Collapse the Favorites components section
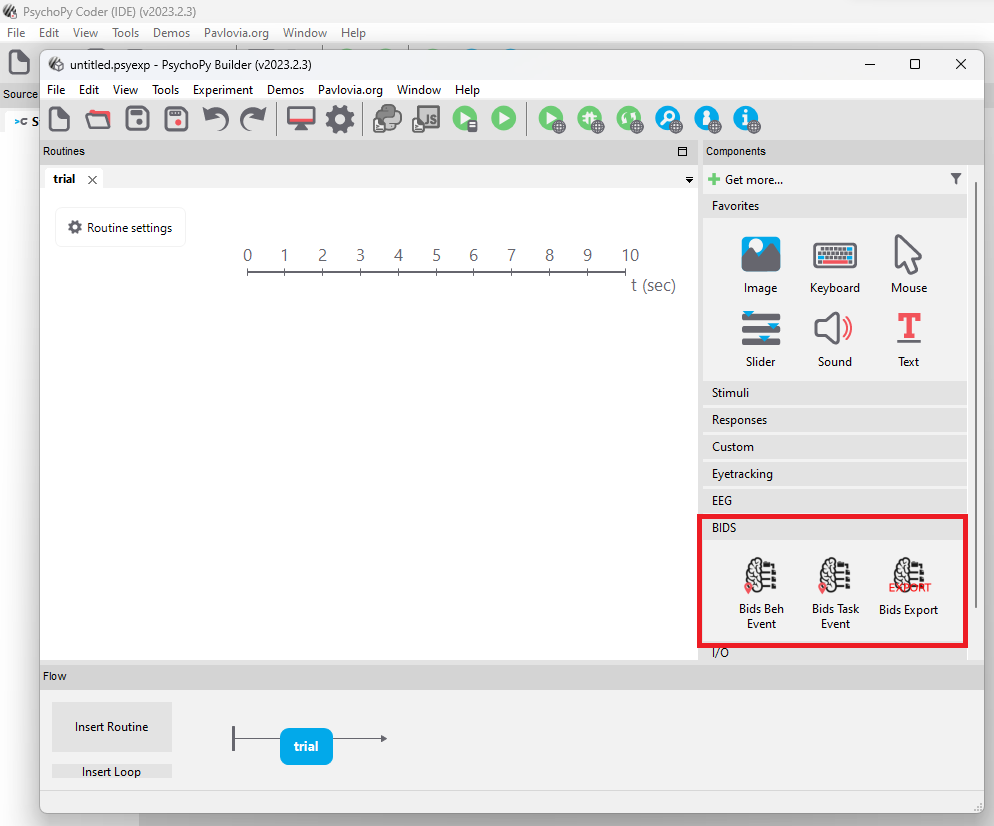 pos(834,206)
